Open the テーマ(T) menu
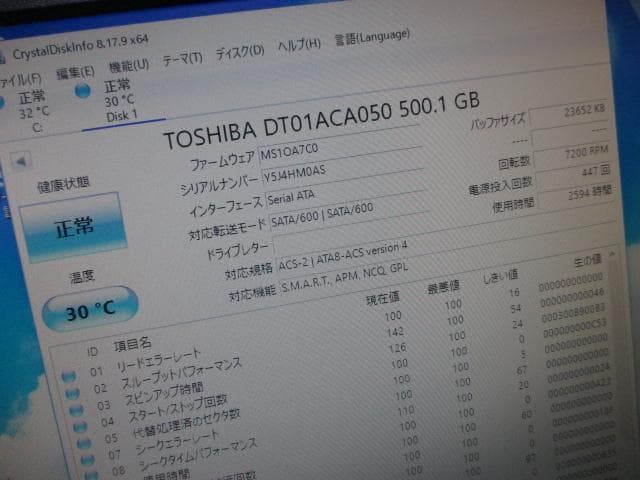 [x=182, y=59]
